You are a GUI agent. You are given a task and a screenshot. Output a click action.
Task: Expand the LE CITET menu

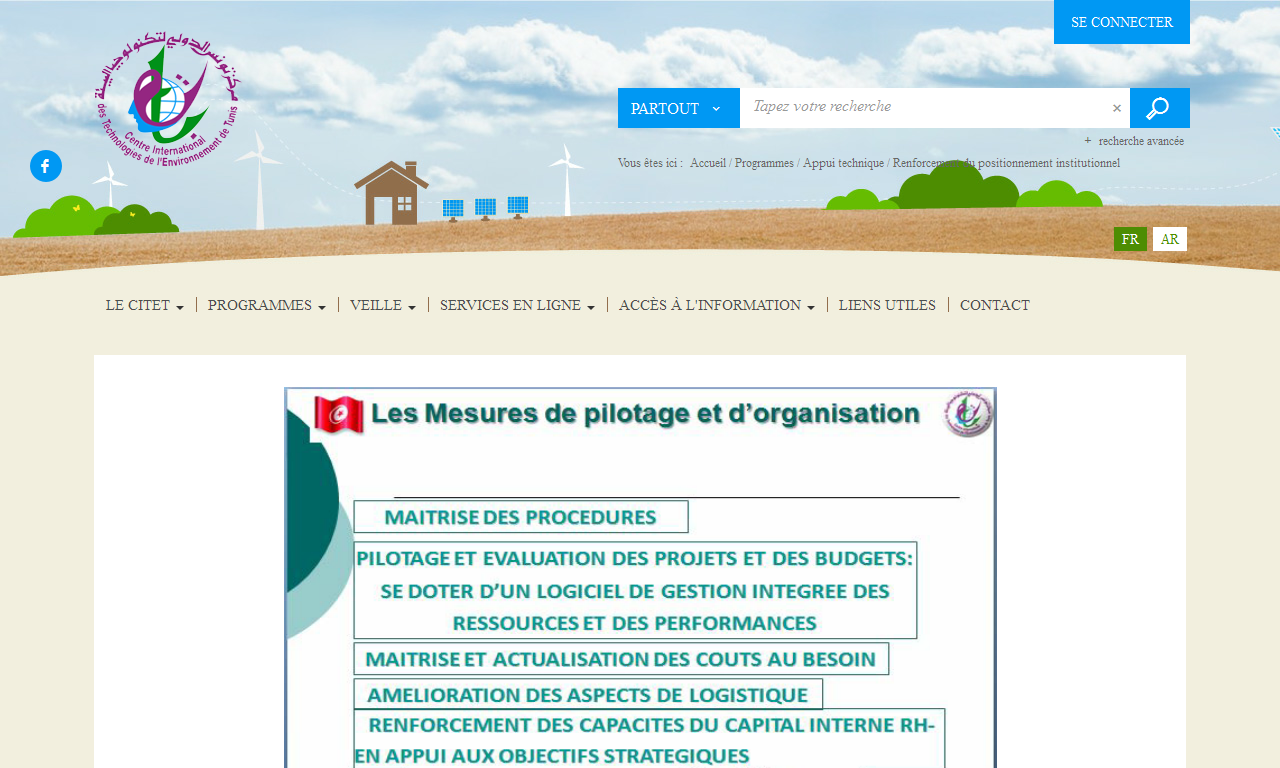[145, 305]
